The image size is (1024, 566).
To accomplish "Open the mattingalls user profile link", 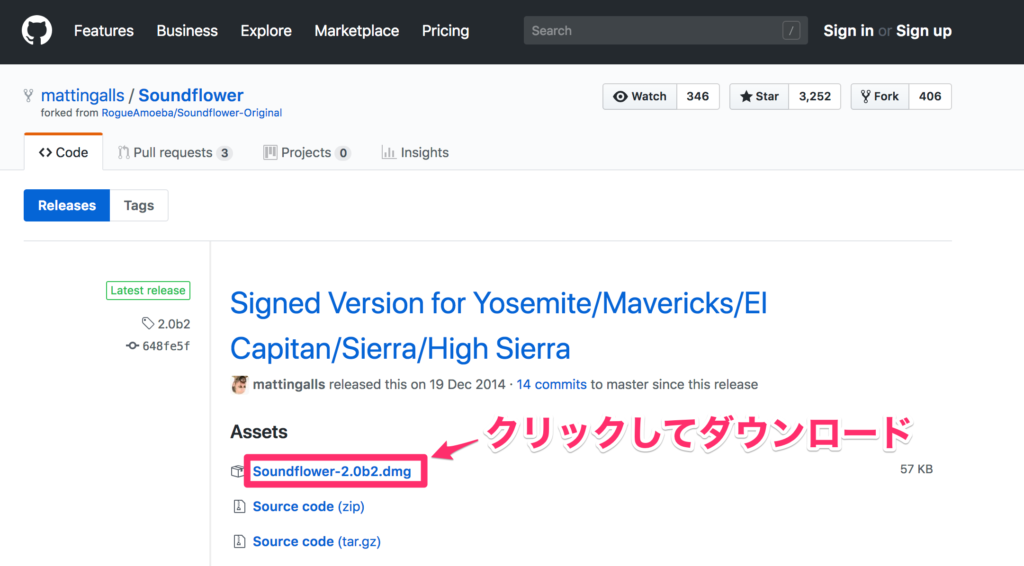I will point(82,95).
